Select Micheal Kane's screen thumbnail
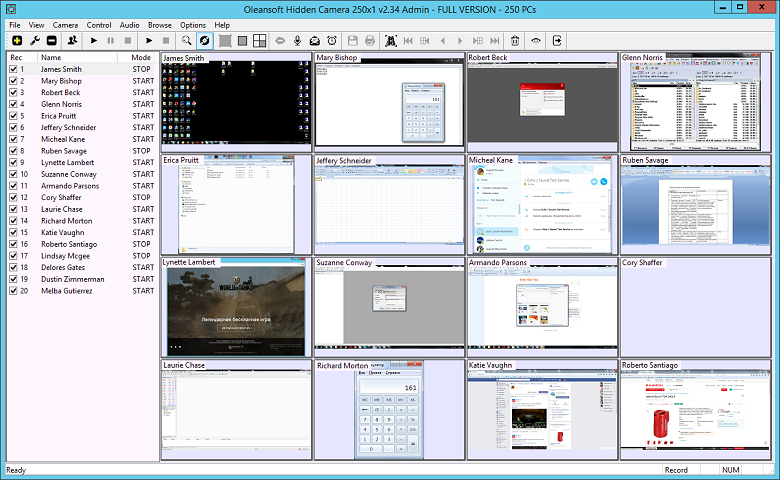Image resolution: width=780 pixels, height=480 pixels. 542,205
